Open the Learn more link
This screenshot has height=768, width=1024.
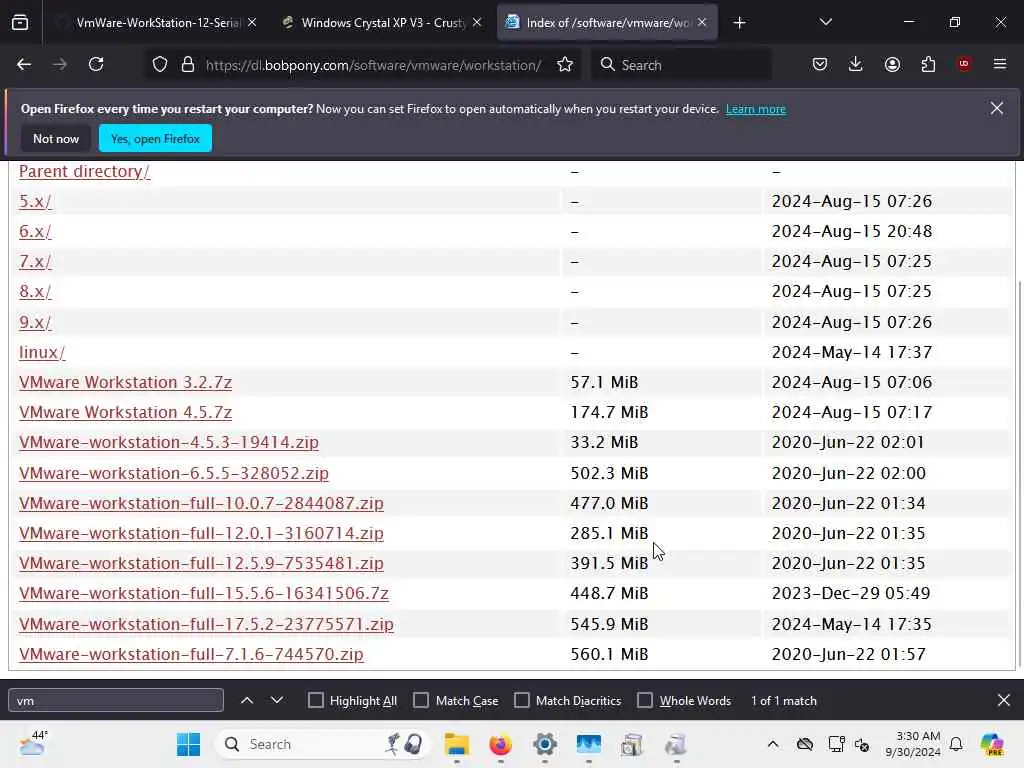coord(756,109)
